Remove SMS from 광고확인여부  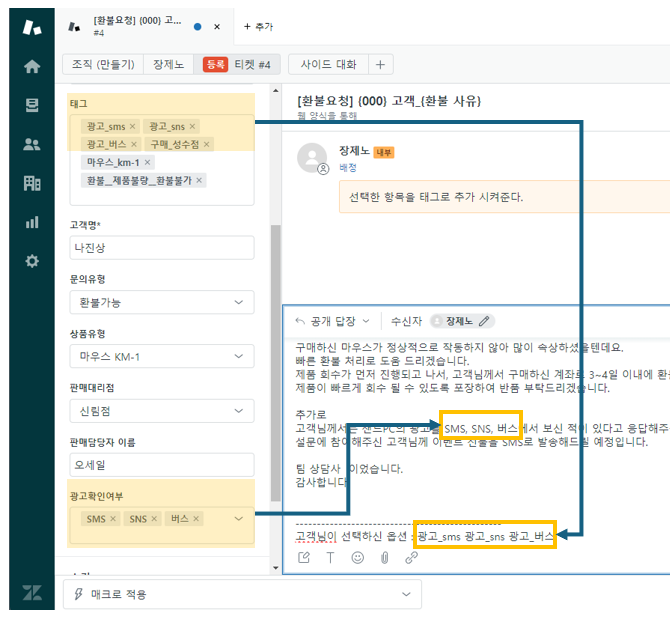click(x=113, y=519)
